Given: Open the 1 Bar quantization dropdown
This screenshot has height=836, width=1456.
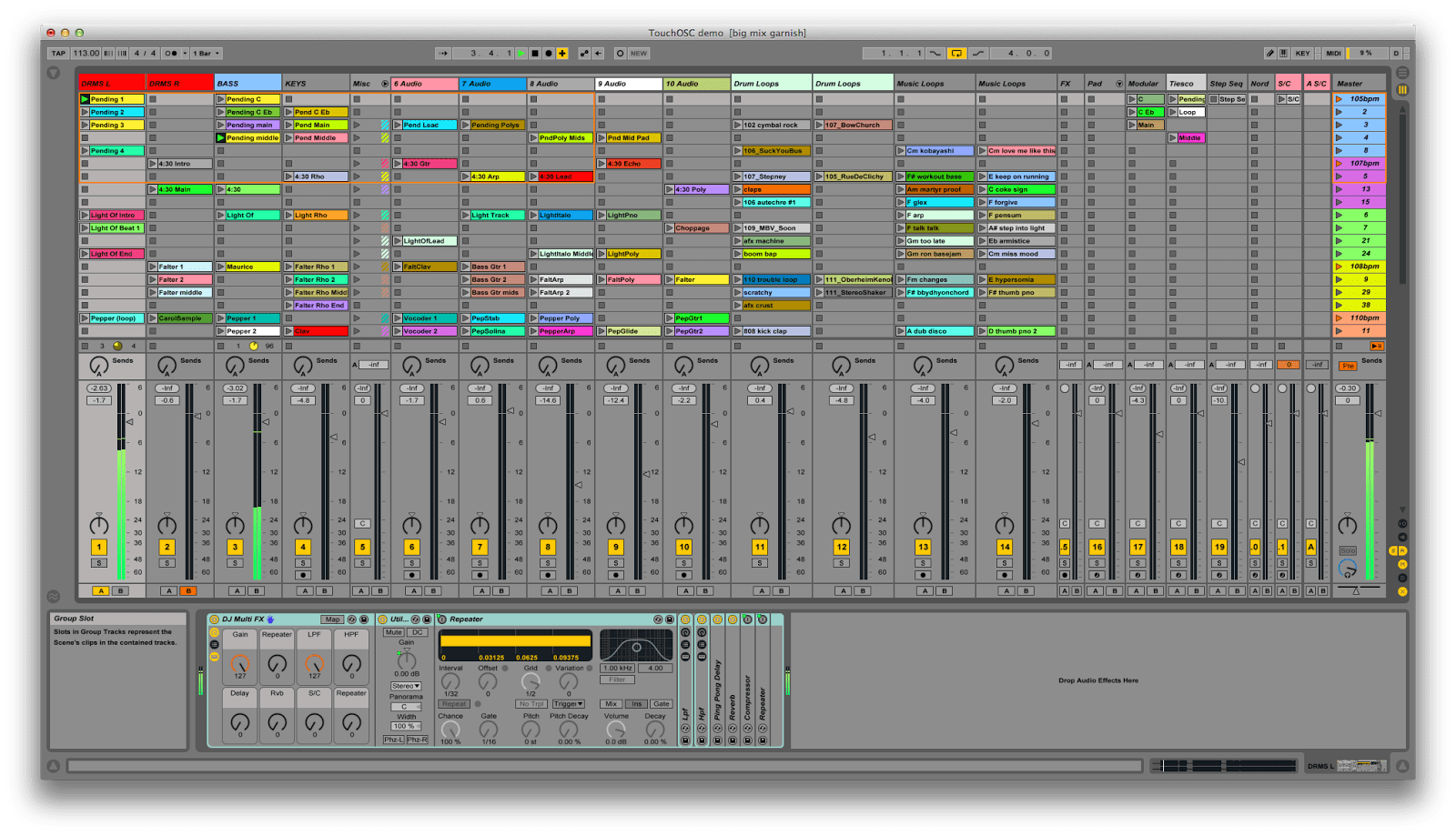Looking at the screenshot, I should (x=206, y=54).
